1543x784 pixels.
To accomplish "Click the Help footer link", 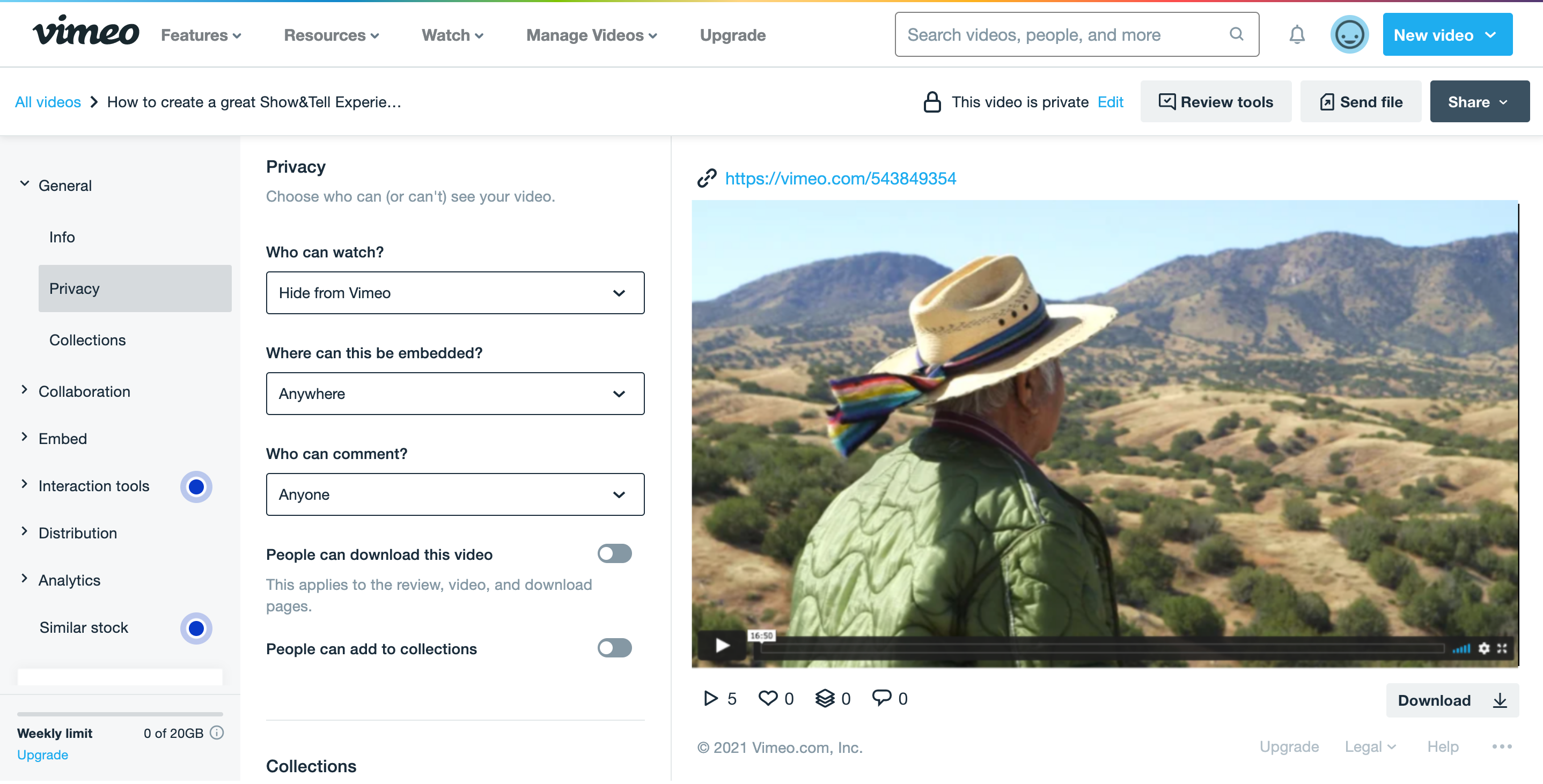I will (x=1442, y=748).
